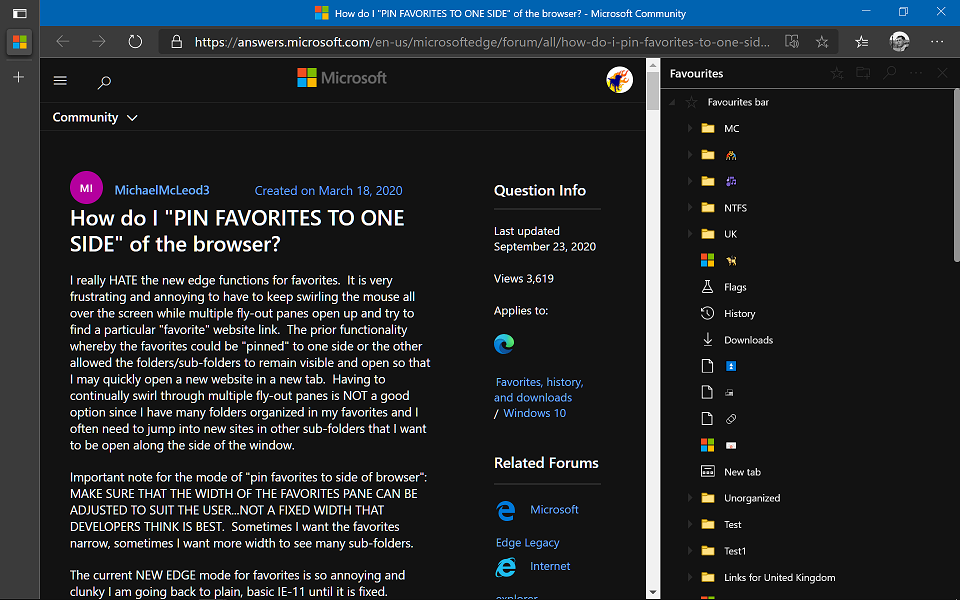Click the site search magnifier icon
The width and height of the screenshot is (960, 600).
tap(104, 82)
